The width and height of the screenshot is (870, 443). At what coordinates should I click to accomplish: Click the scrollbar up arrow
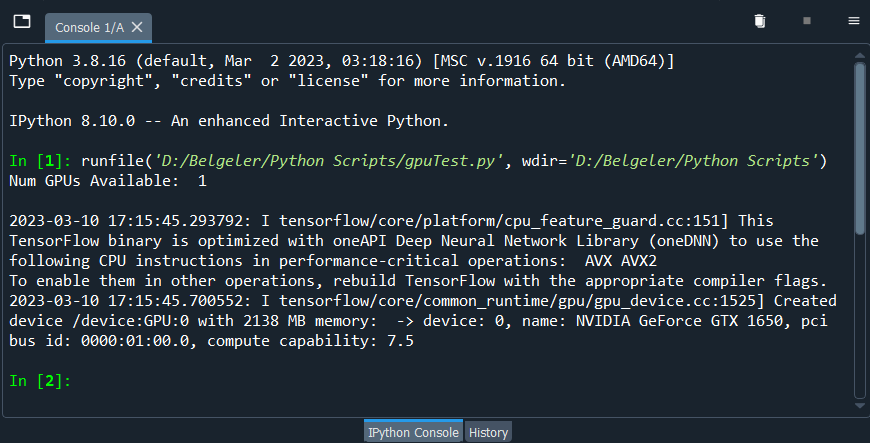pyautogui.click(x=859, y=52)
